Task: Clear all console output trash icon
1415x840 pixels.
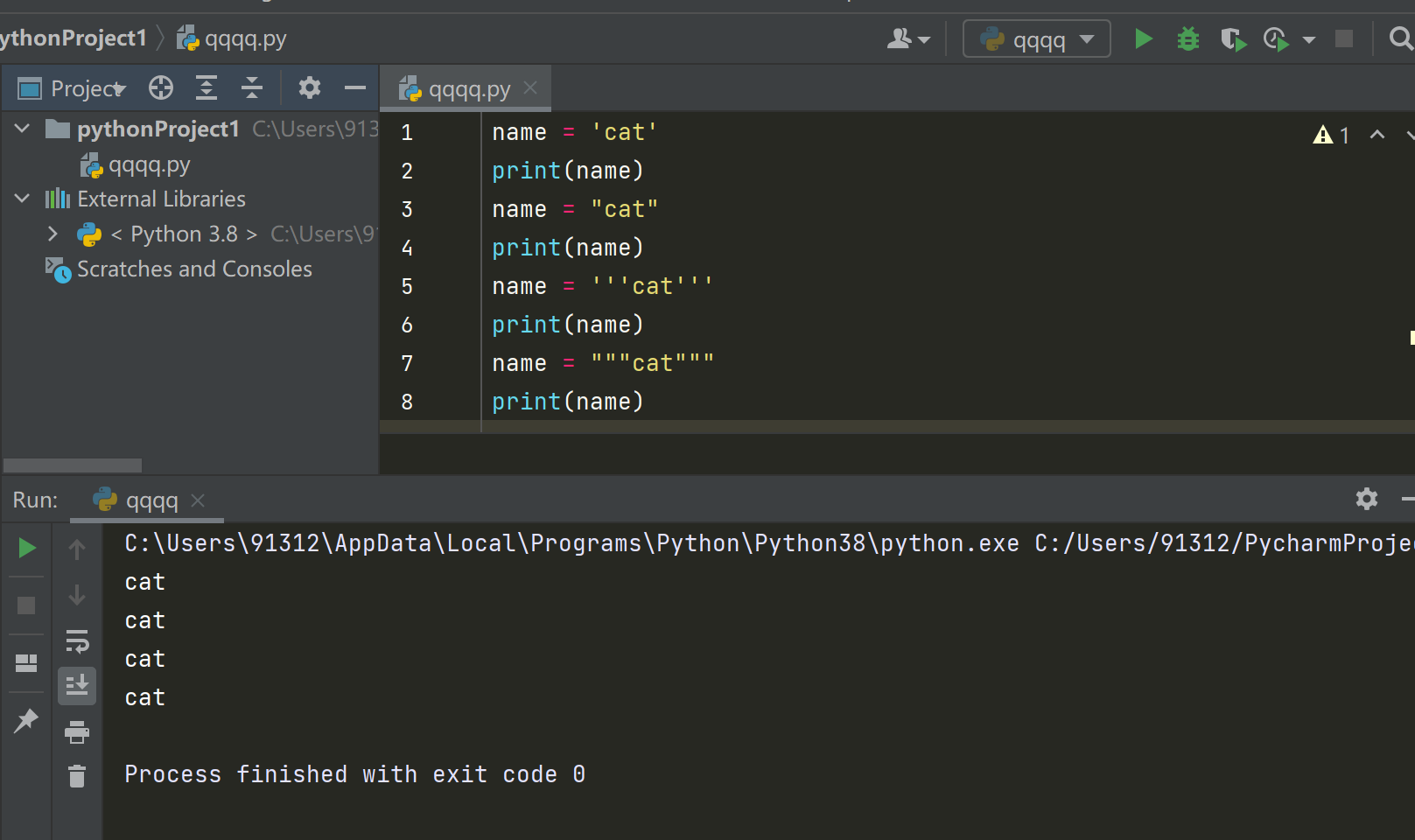Action: 77,775
